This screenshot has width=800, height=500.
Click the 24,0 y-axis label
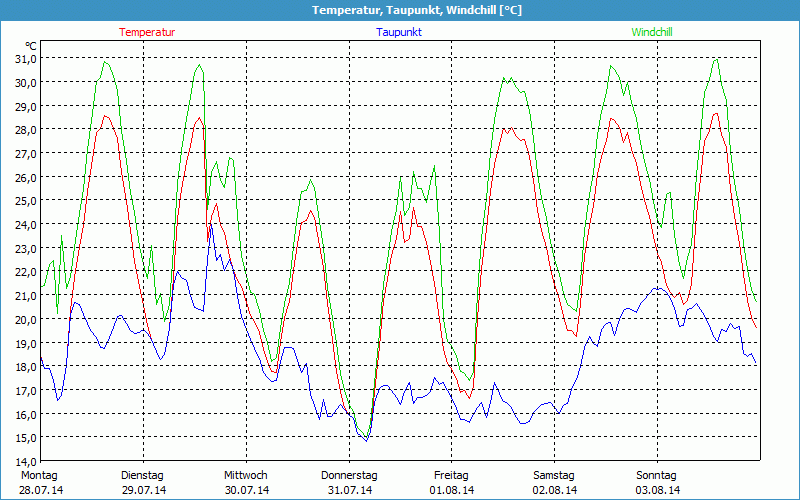[x=26, y=224]
